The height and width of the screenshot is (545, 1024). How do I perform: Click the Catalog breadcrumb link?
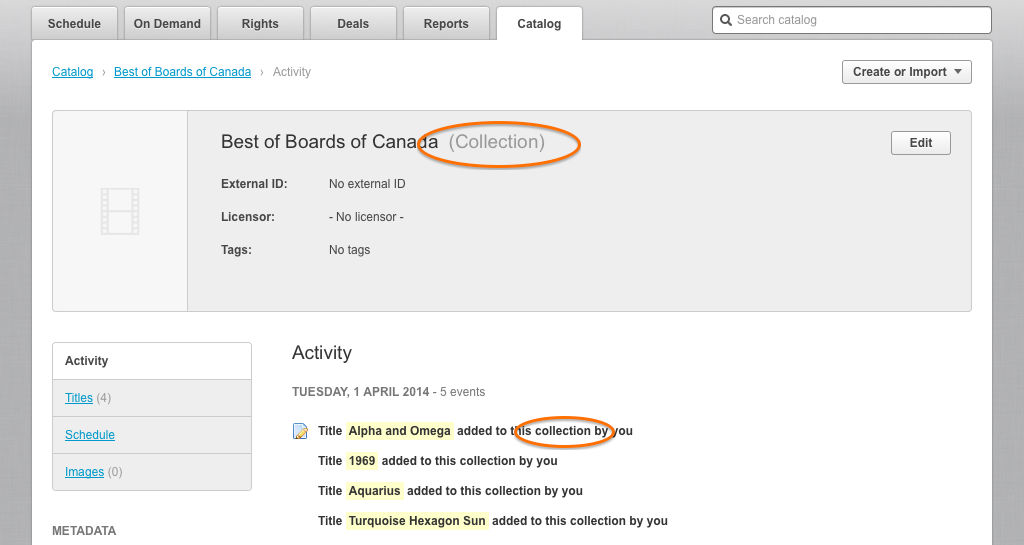coord(73,72)
